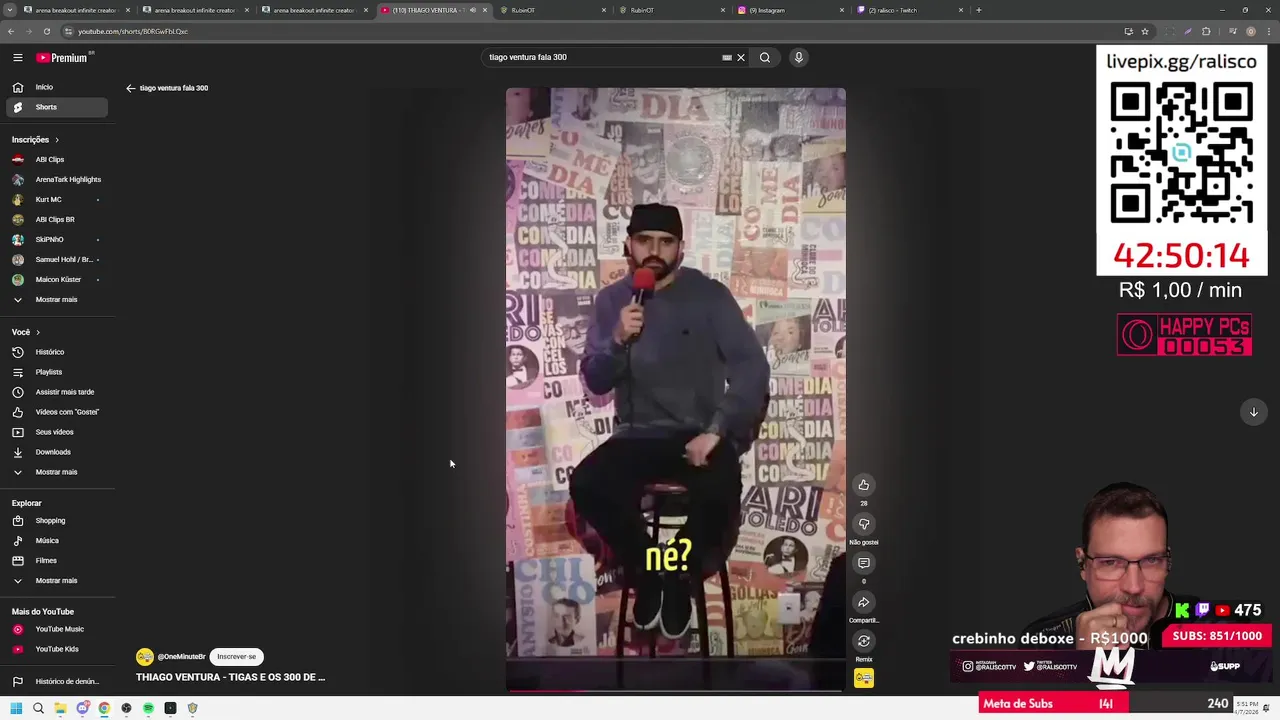Remix this short
1280x720 pixels.
(864, 641)
